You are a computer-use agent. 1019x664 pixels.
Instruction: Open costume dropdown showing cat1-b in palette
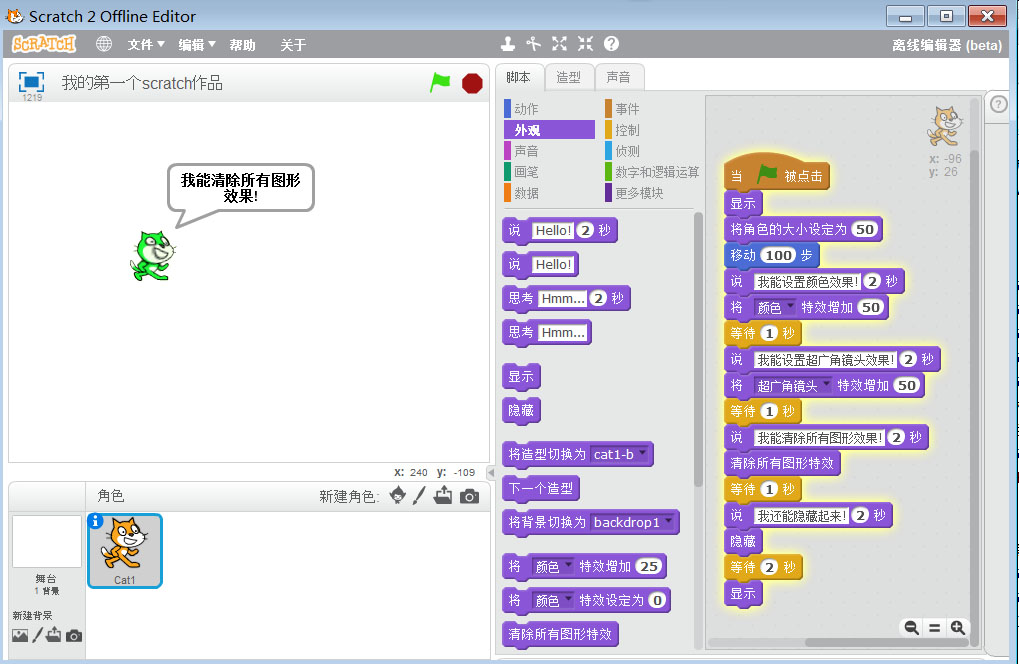click(619, 454)
